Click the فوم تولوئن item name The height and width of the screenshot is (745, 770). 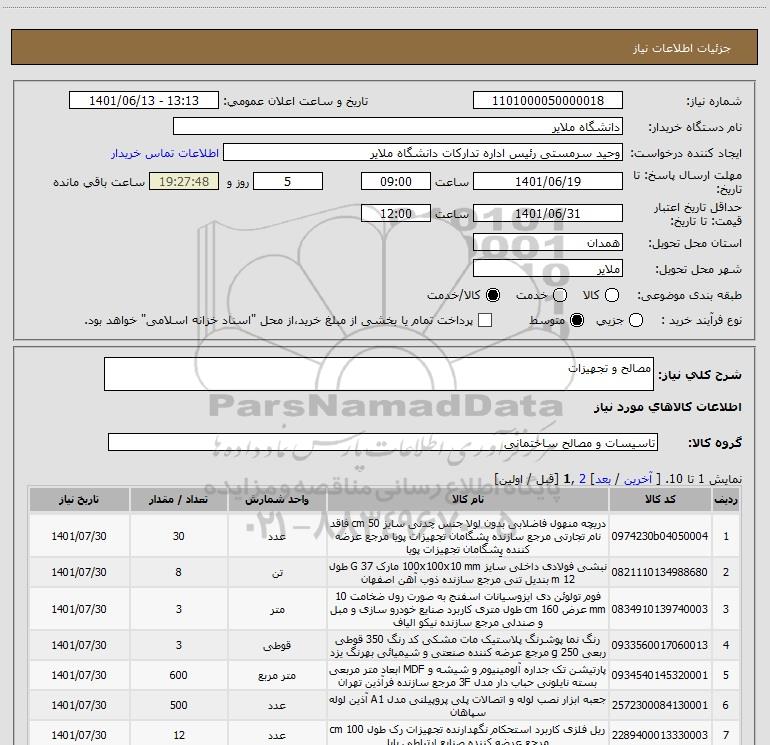[468, 609]
